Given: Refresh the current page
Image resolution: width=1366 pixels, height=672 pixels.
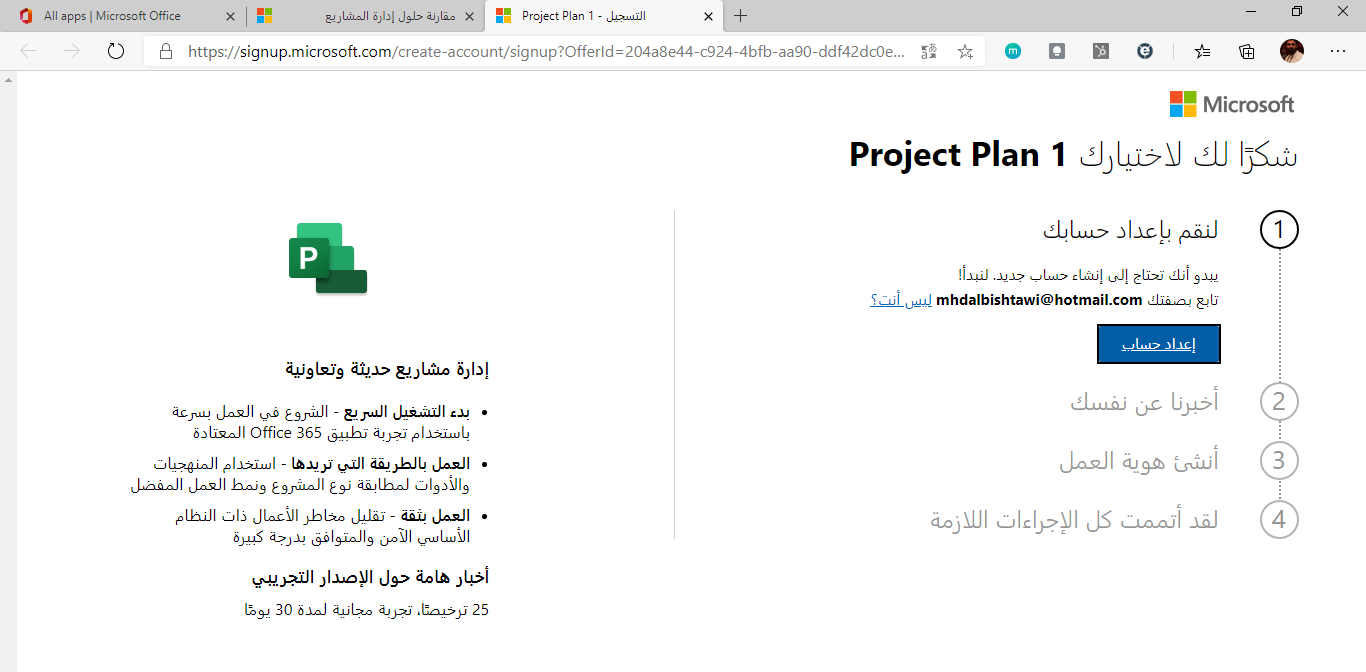Looking at the screenshot, I should pyautogui.click(x=116, y=51).
